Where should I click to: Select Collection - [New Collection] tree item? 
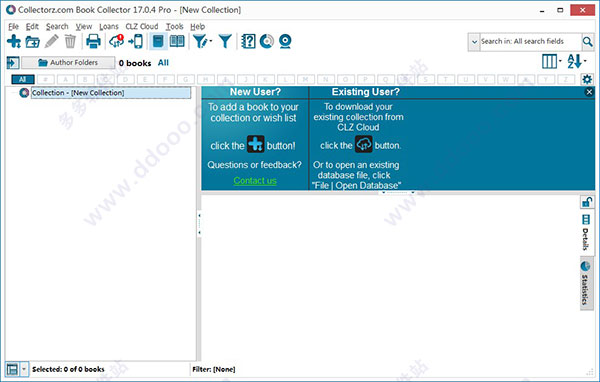coord(111,93)
